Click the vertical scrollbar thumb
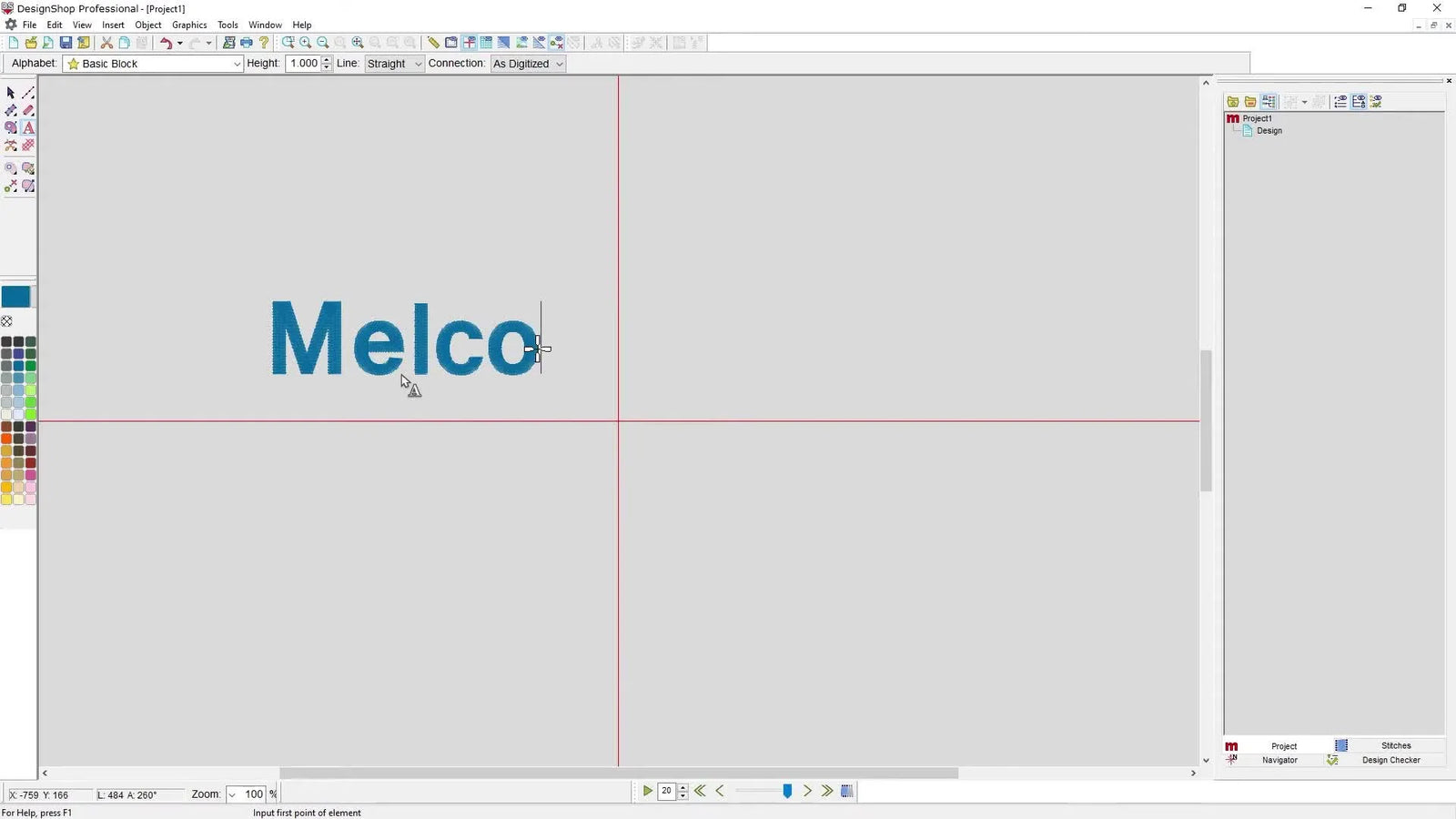1456x819 pixels. pos(1206,420)
